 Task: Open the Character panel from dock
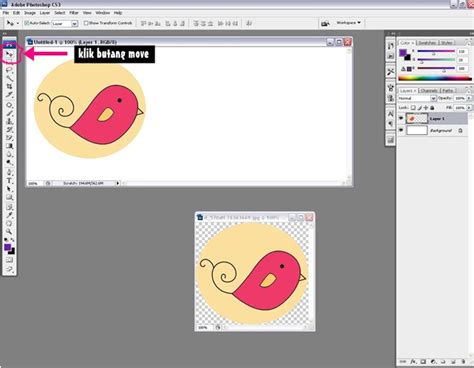click(390, 114)
